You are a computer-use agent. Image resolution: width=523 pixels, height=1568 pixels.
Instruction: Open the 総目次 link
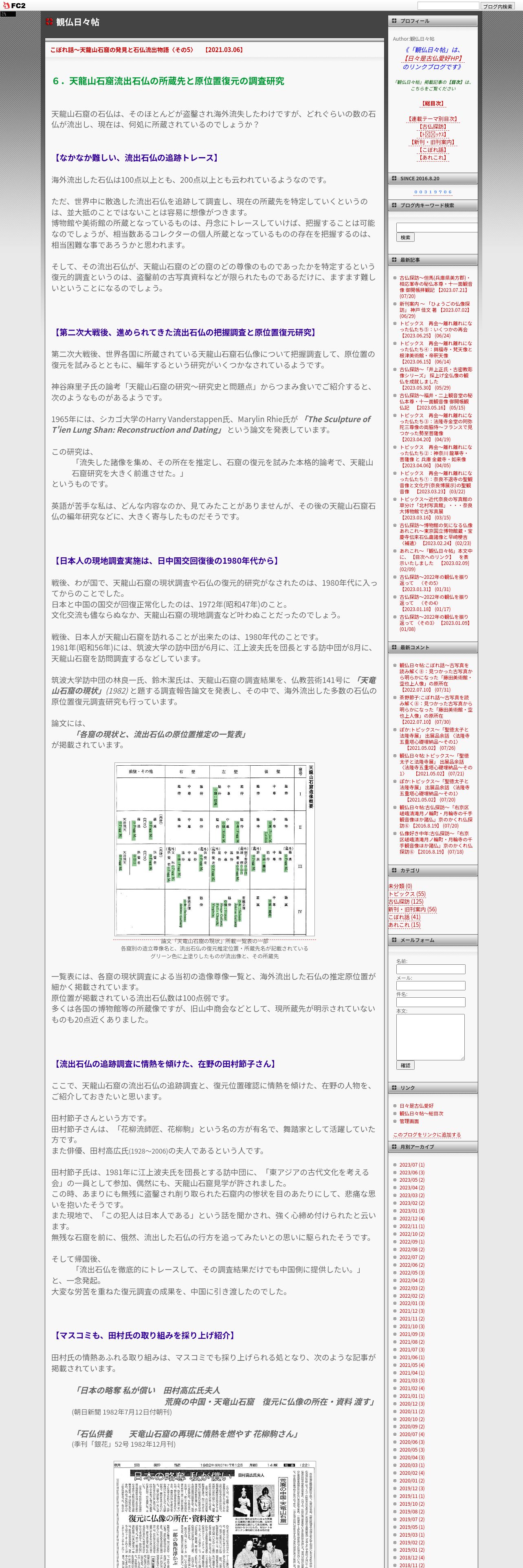point(433,103)
